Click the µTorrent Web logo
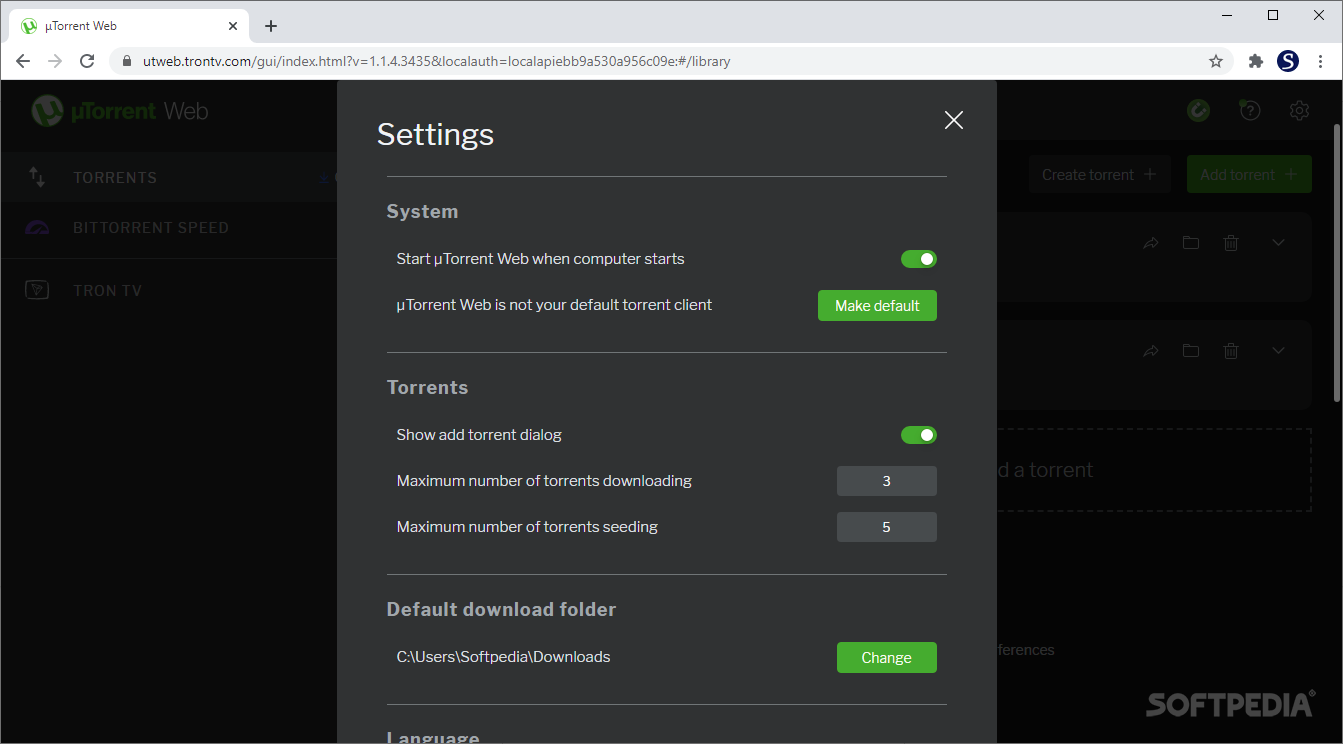Viewport: 1343px width, 744px height. 119,111
